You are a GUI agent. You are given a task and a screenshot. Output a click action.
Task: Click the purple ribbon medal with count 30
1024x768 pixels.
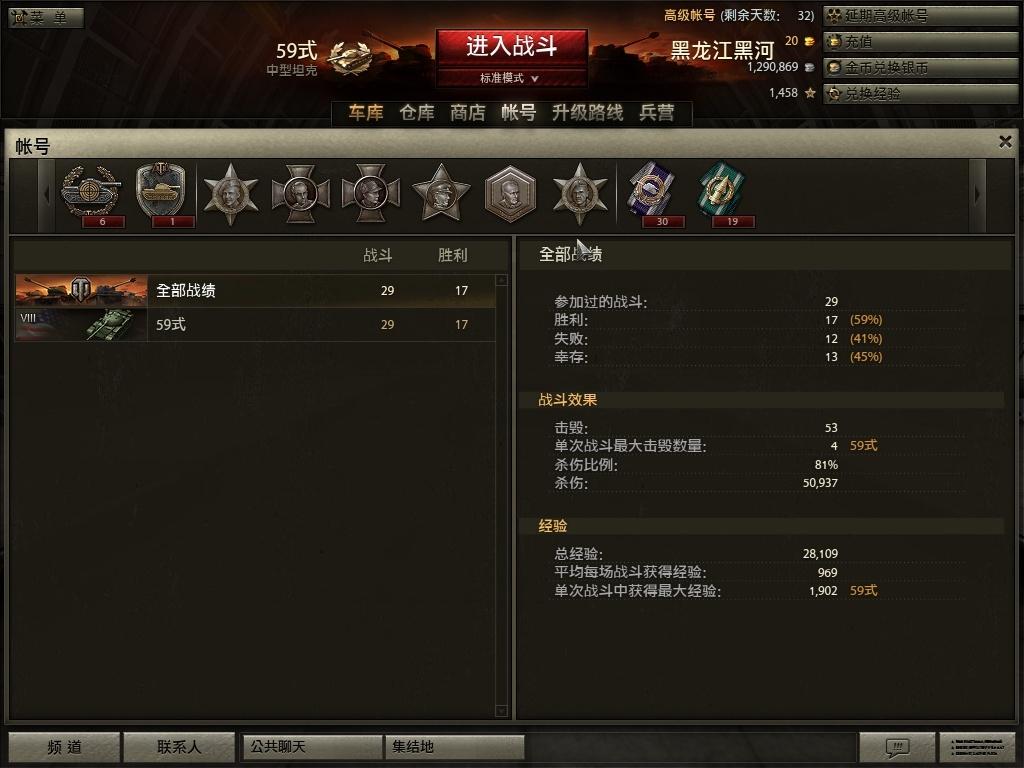pos(653,193)
